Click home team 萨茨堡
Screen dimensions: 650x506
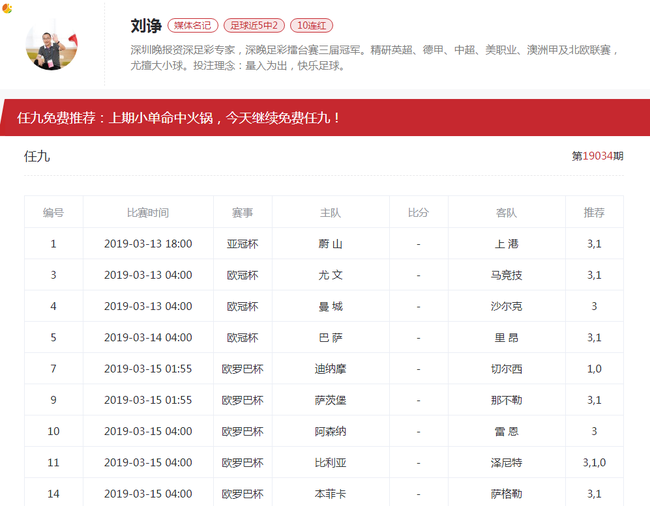tap(330, 400)
